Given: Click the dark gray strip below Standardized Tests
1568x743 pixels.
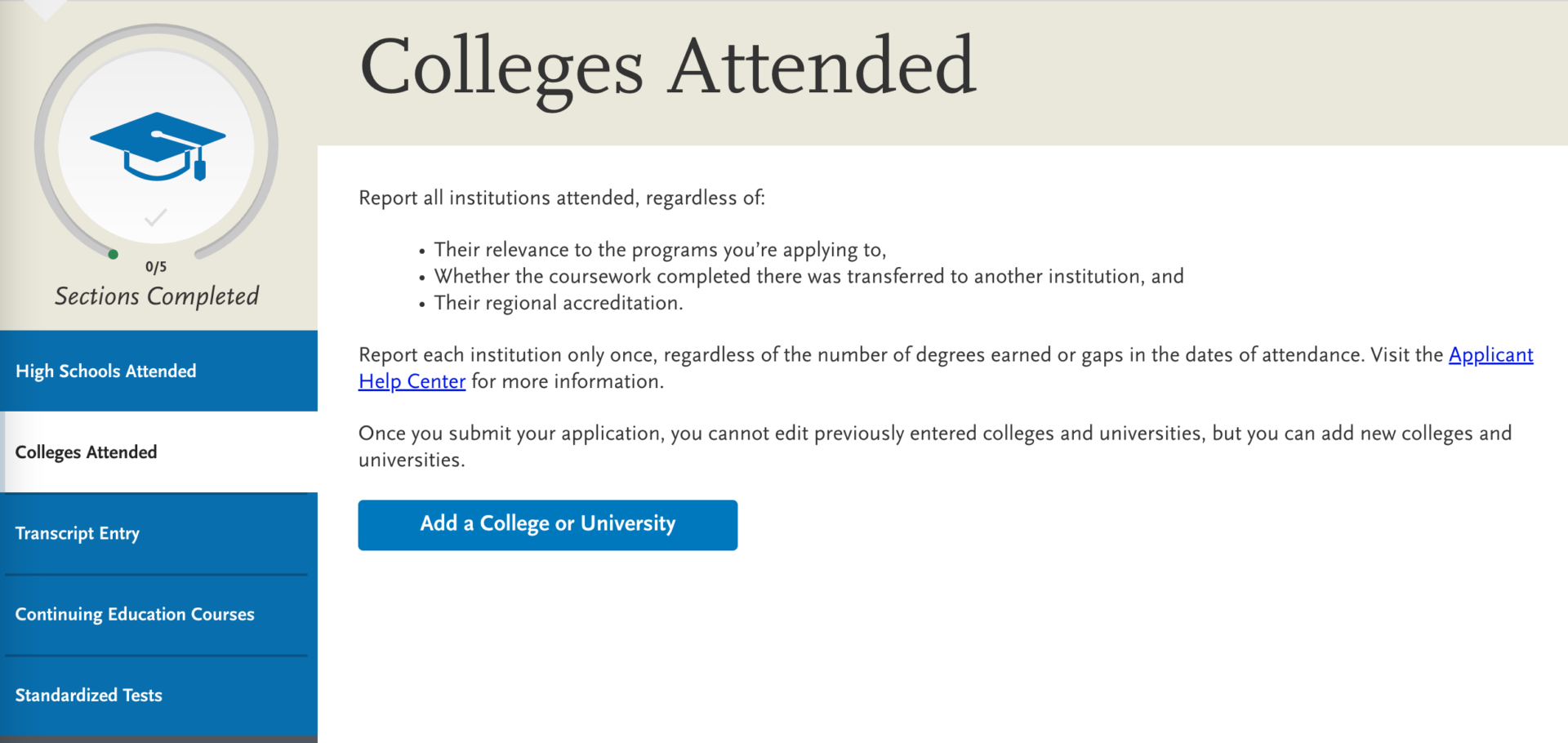Looking at the screenshot, I should tap(158, 736).
